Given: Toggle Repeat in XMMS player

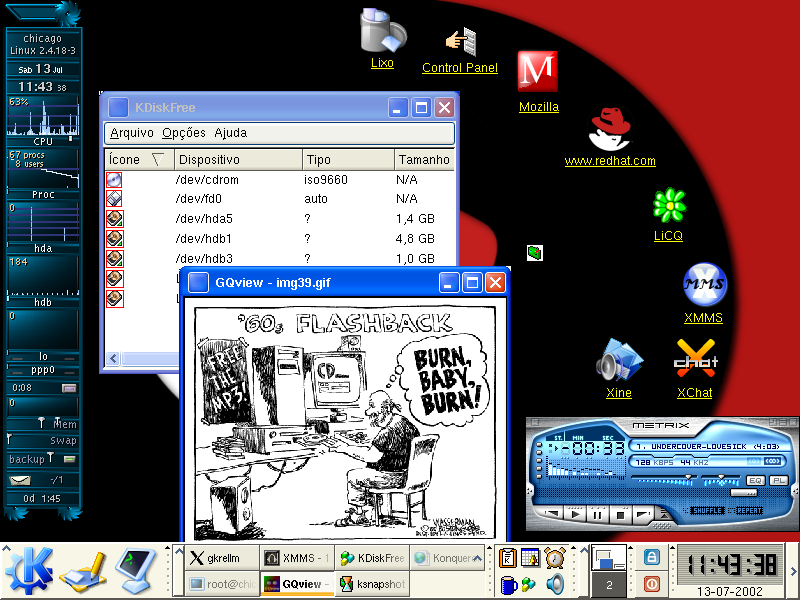Looking at the screenshot, I should (x=749, y=510).
